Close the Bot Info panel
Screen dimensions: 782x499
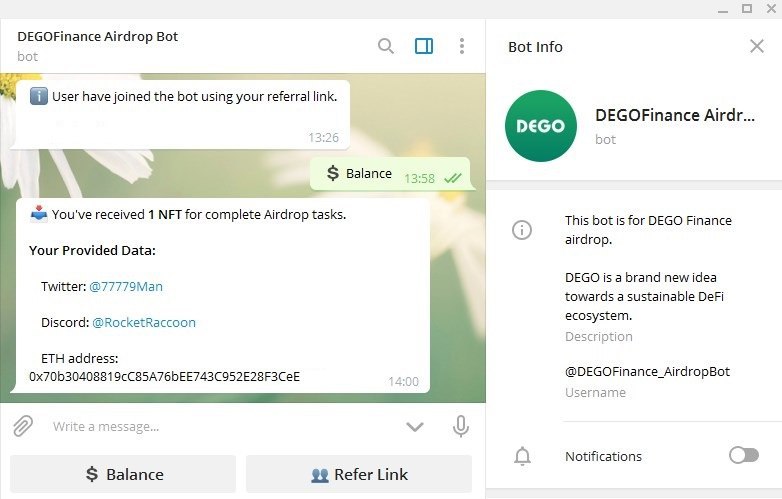[x=757, y=46]
